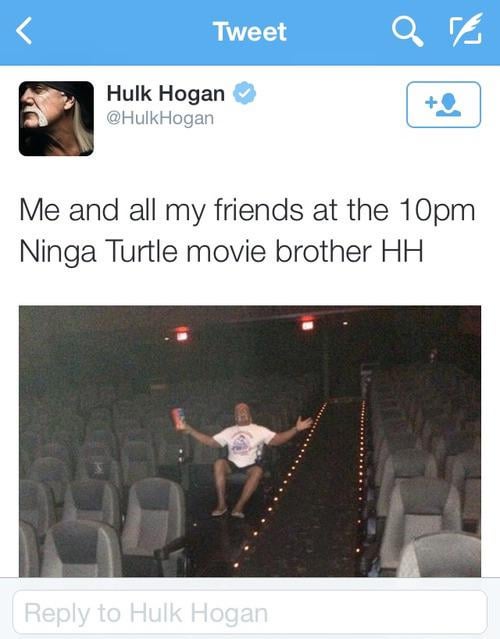The width and height of the screenshot is (500, 639).
Task: Open Hulk Hogan's profile avatar
Action: click(56, 119)
